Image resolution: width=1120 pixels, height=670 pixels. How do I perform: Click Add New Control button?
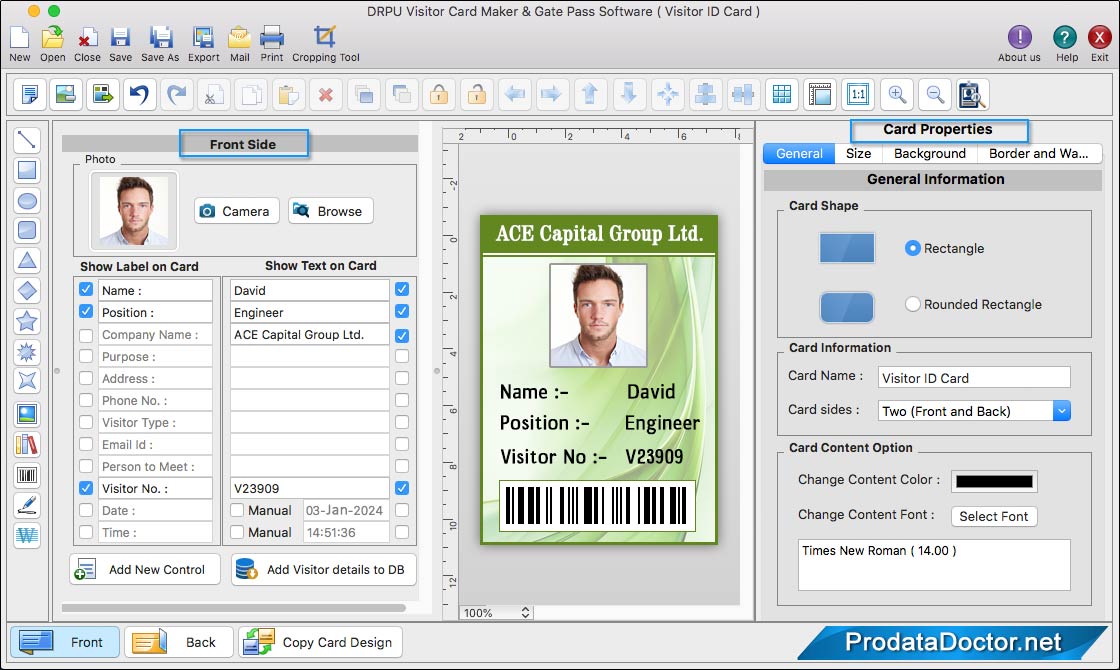[x=145, y=569]
